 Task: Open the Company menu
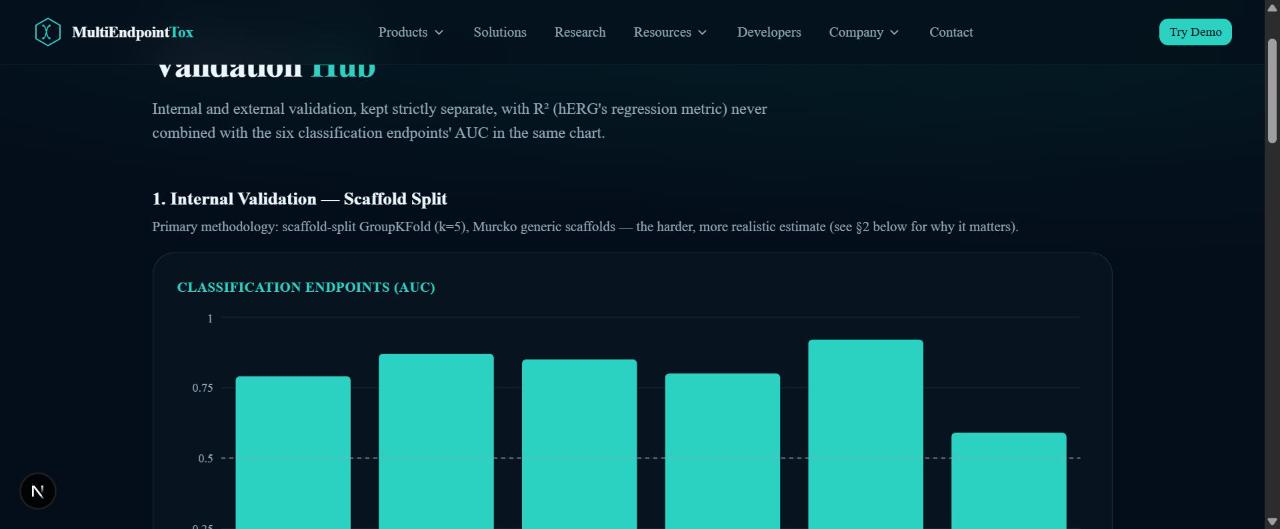pos(864,32)
